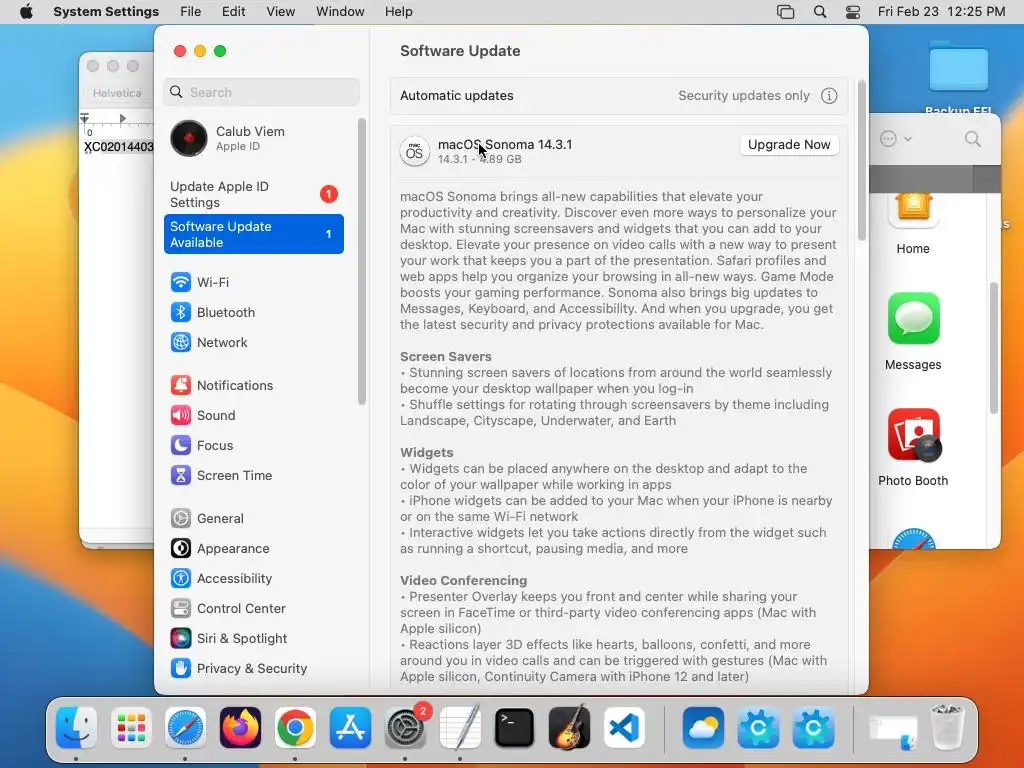Select Focus in sidebar
This screenshot has height=768, width=1024.
point(253,445)
